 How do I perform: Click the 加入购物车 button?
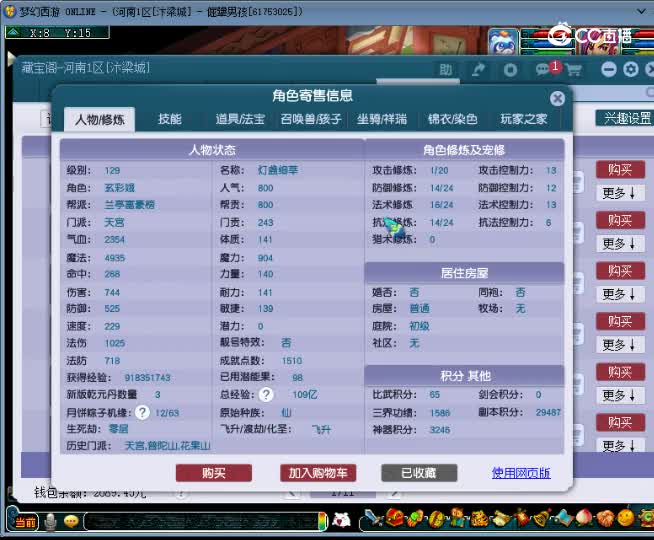(318, 473)
